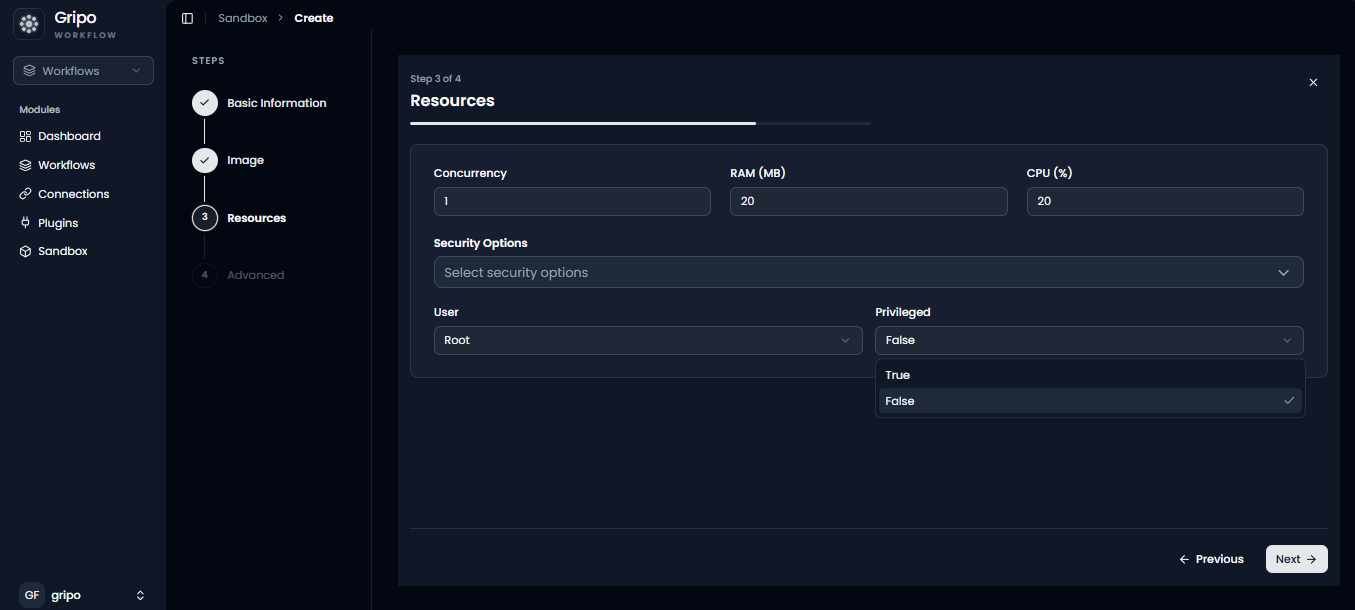Click the Next button
Viewport: 1355px width, 610px height.
(1296, 559)
